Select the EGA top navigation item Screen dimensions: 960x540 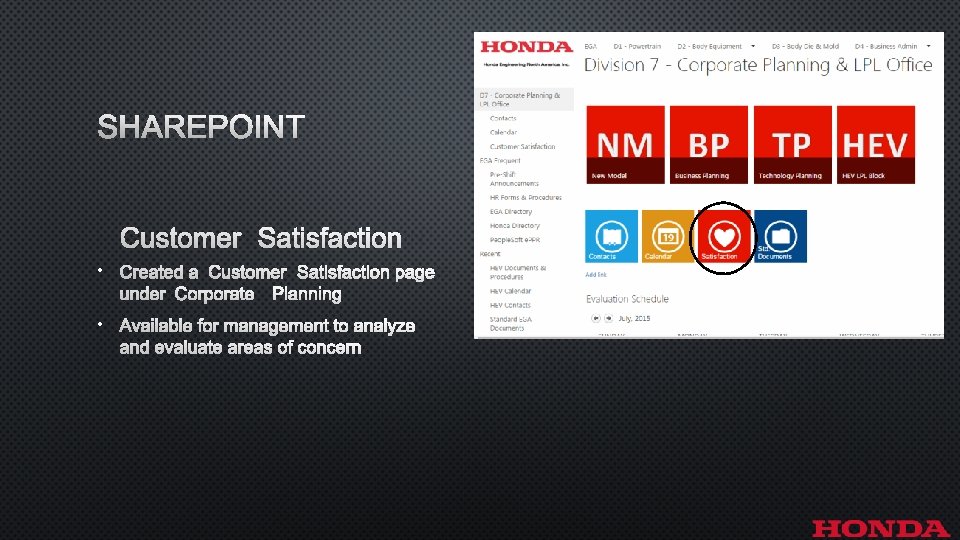pos(590,47)
